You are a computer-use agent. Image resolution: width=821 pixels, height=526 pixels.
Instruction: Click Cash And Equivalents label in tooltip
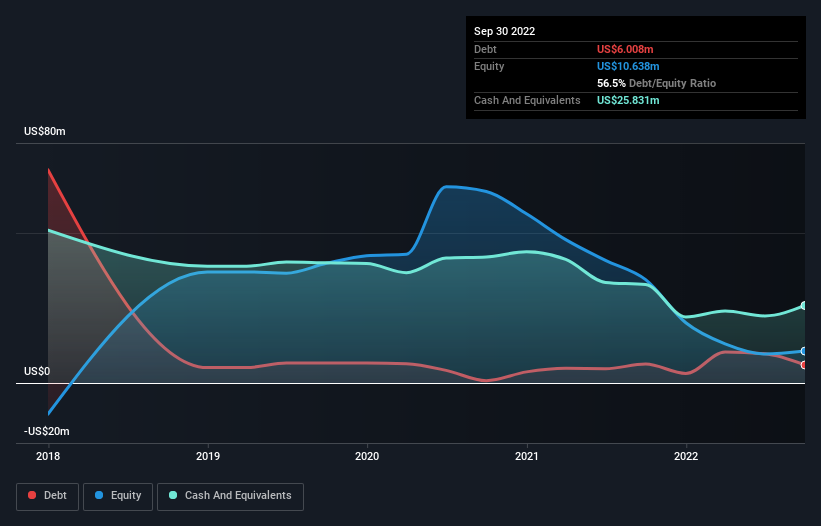coord(527,100)
